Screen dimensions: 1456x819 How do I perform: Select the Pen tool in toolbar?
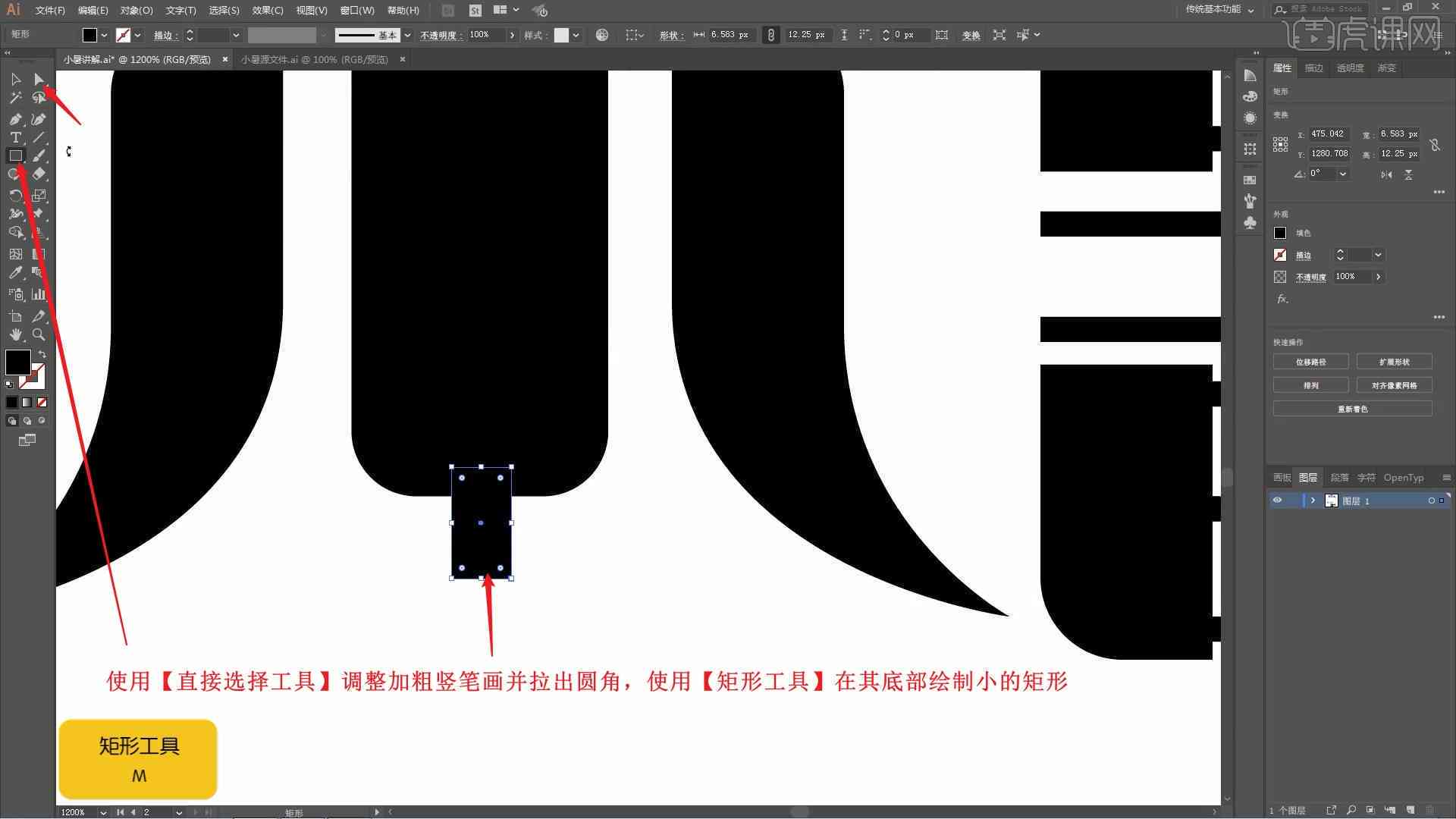15,118
